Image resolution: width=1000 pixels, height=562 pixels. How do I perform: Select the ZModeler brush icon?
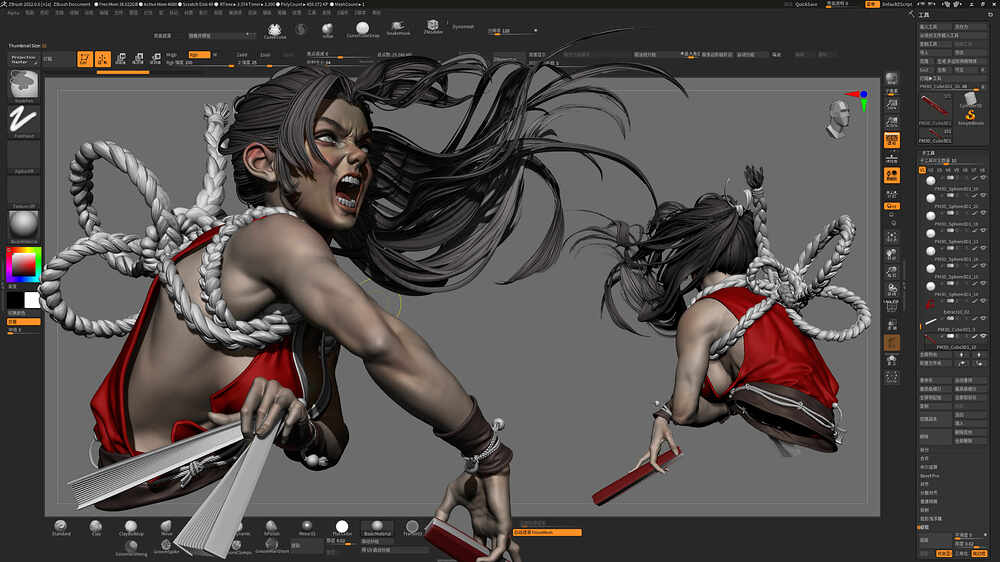tap(433, 27)
